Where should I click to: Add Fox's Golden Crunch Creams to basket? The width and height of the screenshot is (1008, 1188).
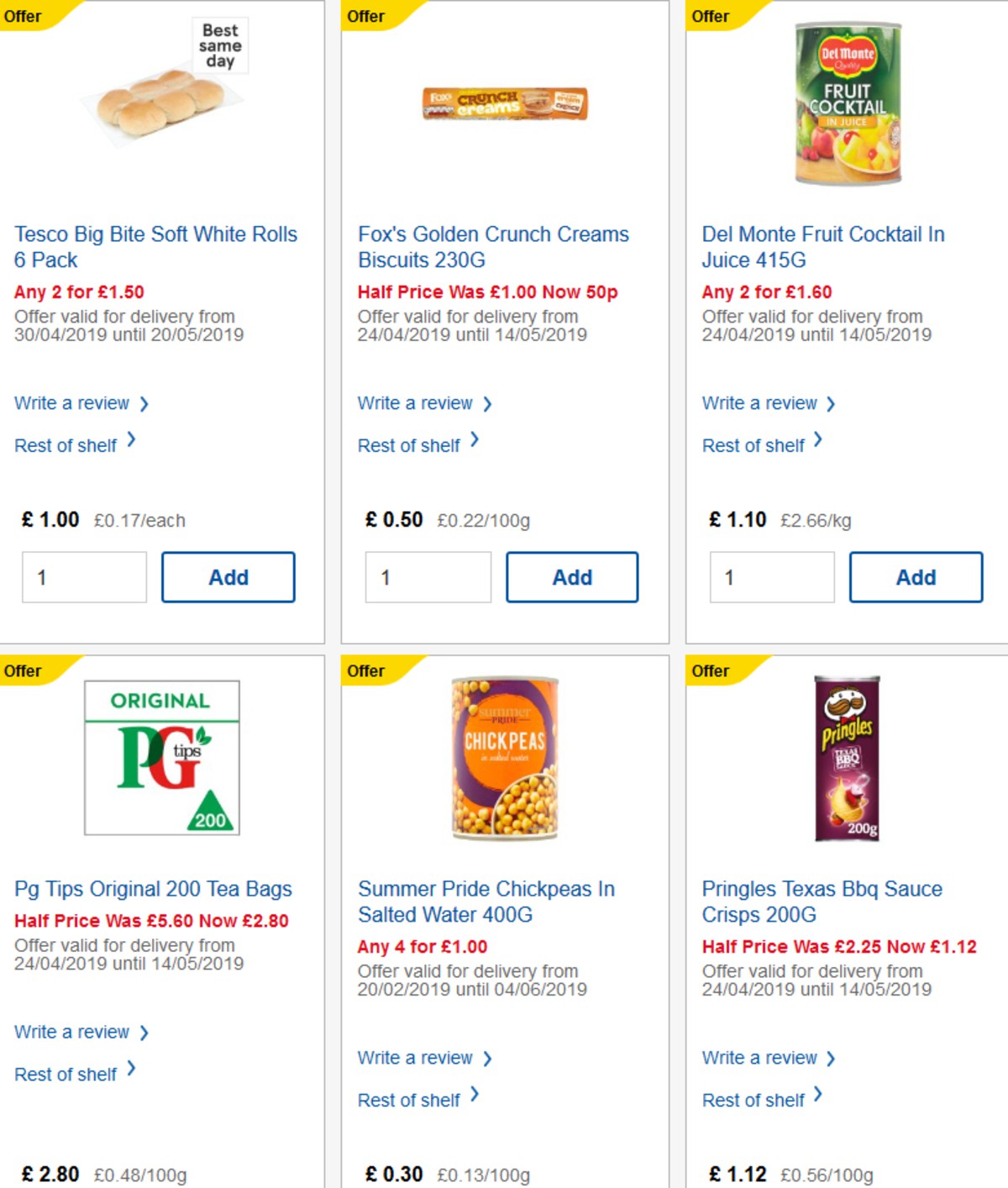(572, 577)
